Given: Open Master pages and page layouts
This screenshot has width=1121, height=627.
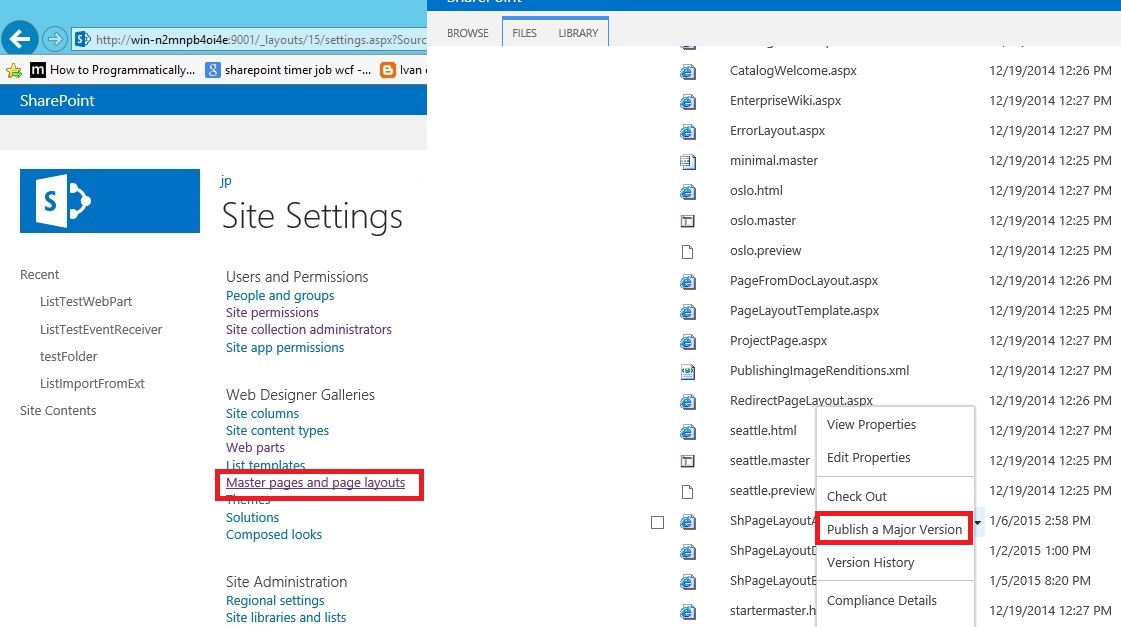Looking at the screenshot, I should point(315,483).
